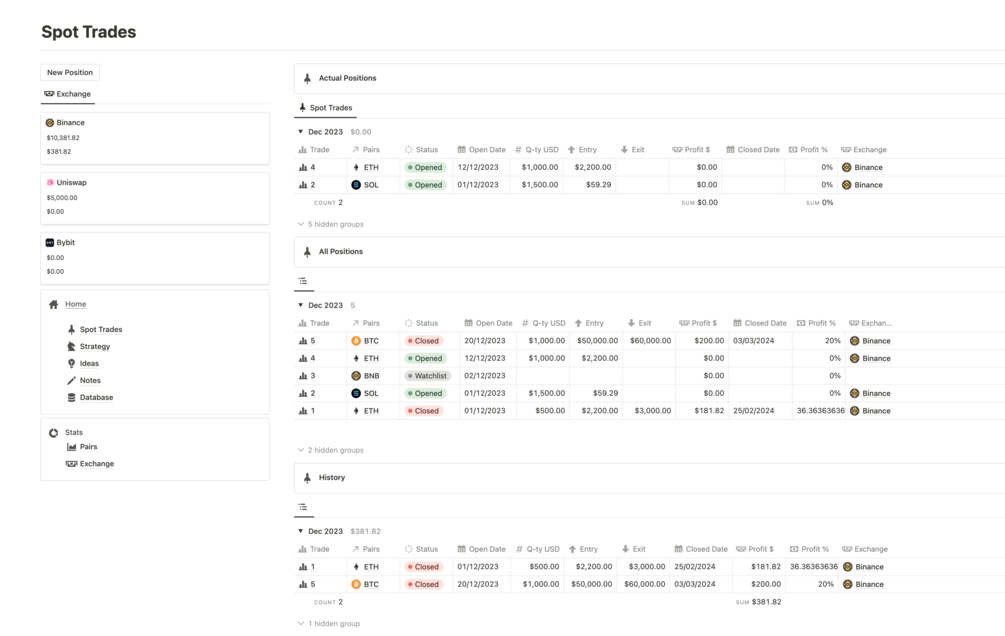The width and height of the screenshot is (1005, 636).
Task: Select the Spot Trades tab in Actual Positions
Action: pyautogui.click(x=325, y=108)
